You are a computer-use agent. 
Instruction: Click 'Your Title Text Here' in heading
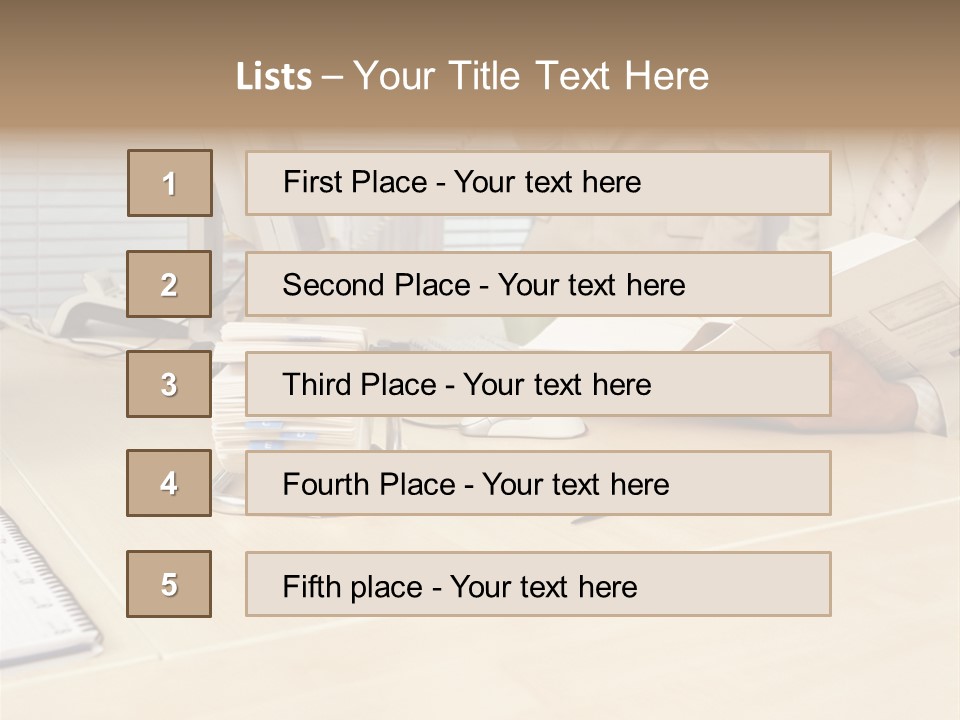tap(531, 76)
